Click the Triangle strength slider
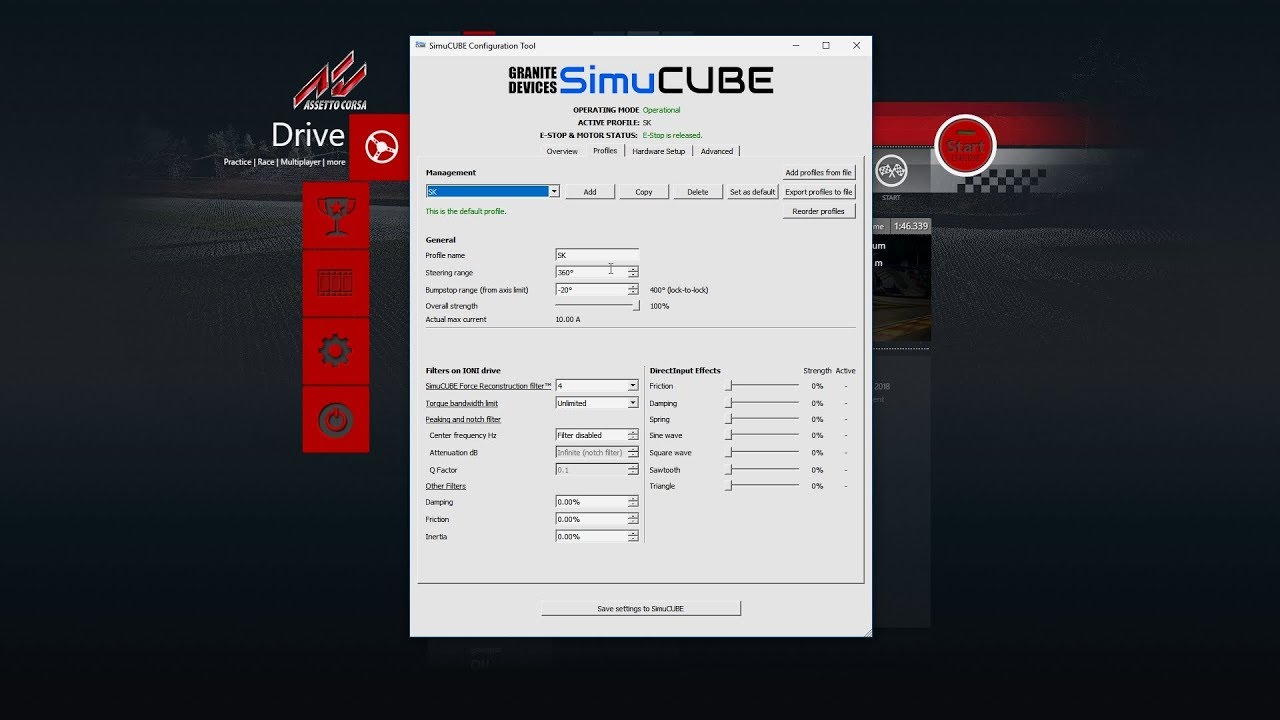Viewport: 1280px width, 720px height. point(763,486)
